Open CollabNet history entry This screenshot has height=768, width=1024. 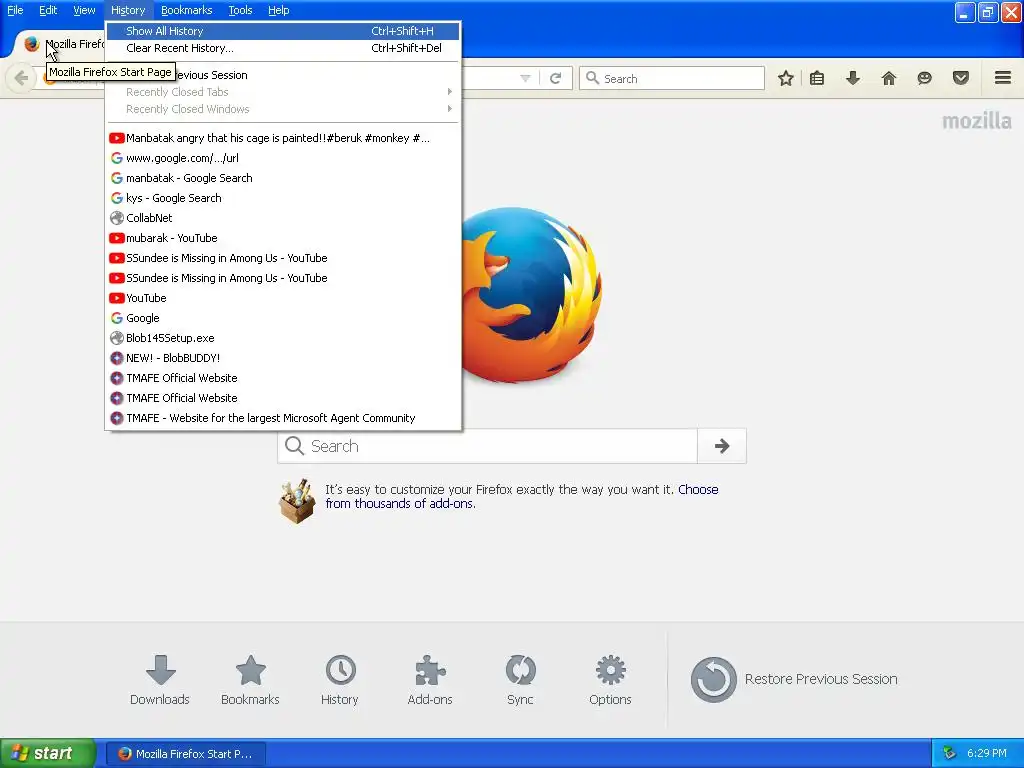pos(283,218)
